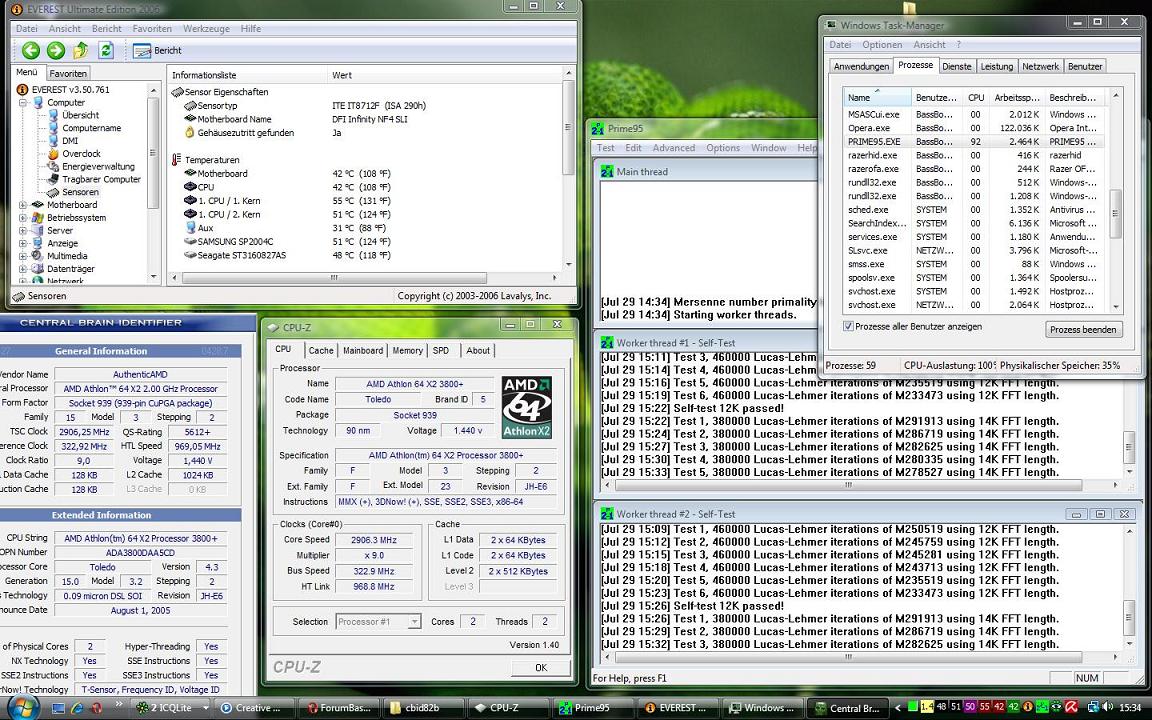Select Energieverwaltung in EVEREST tree

tap(98, 166)
